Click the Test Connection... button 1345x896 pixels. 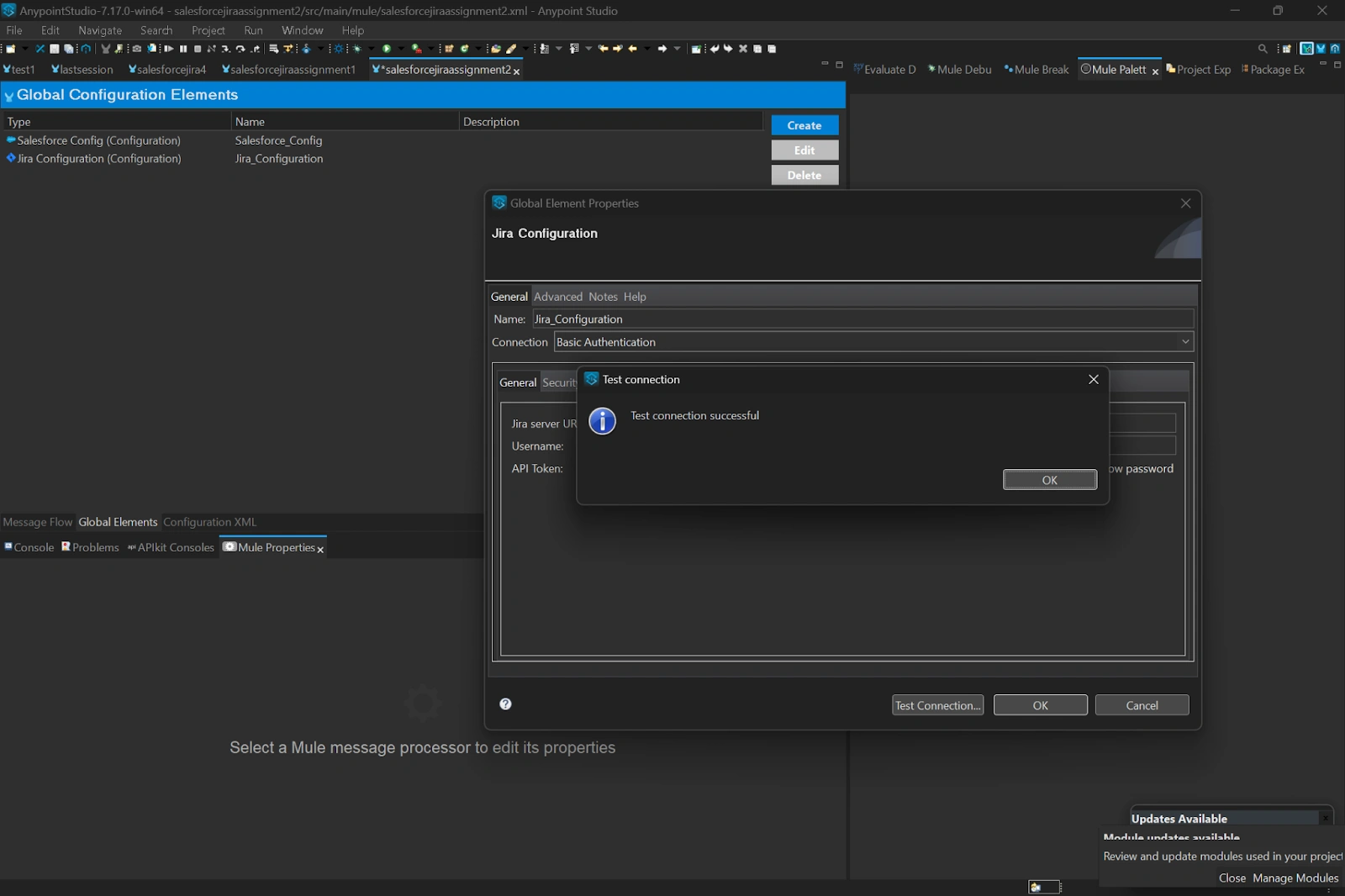937,705
